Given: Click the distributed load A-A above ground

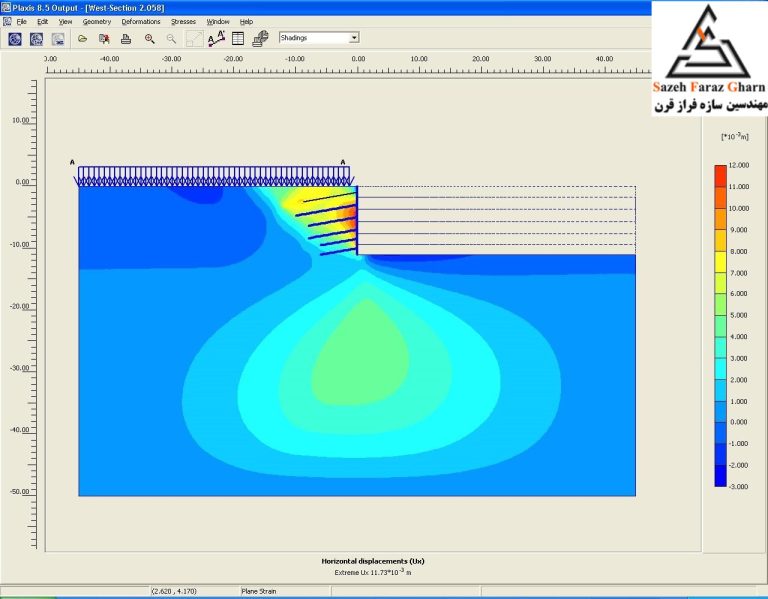Looking at the screenshot, I should click(214, 176).
